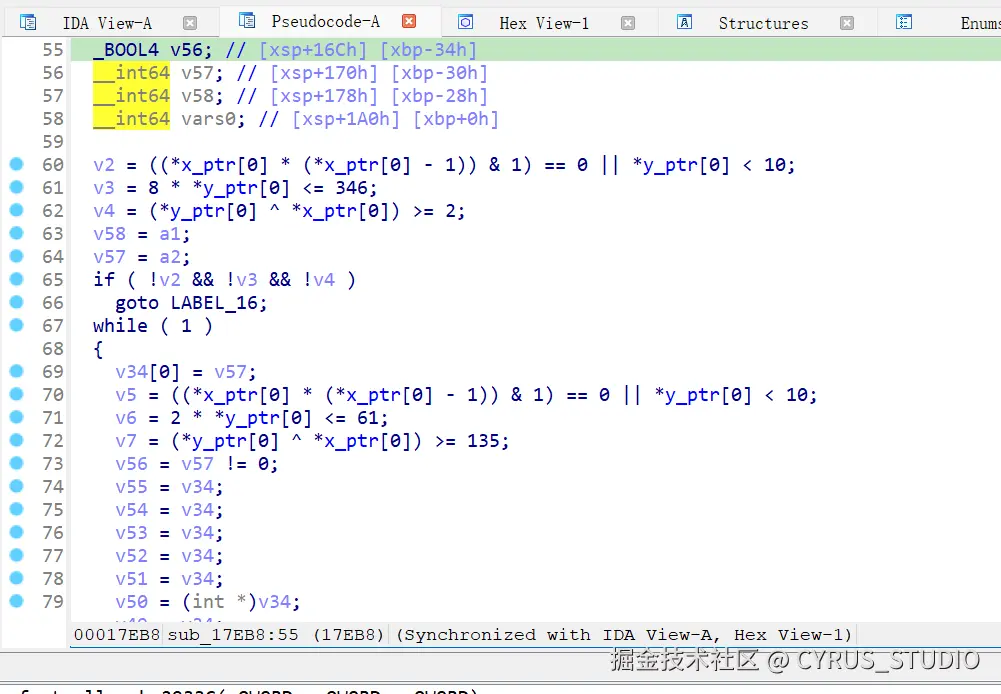Toggle breakpoint dot on line 64
Image resolution: width=1001 pixels, height=694 pixels.
click(17, 256)
